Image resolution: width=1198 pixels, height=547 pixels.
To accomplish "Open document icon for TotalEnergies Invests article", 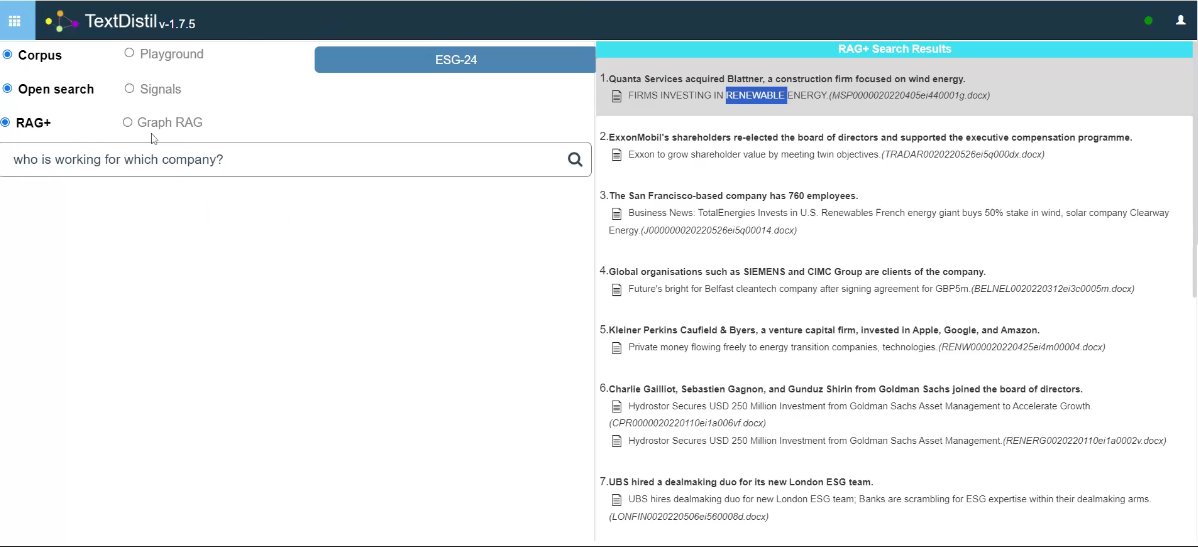I will coord(617,213).
